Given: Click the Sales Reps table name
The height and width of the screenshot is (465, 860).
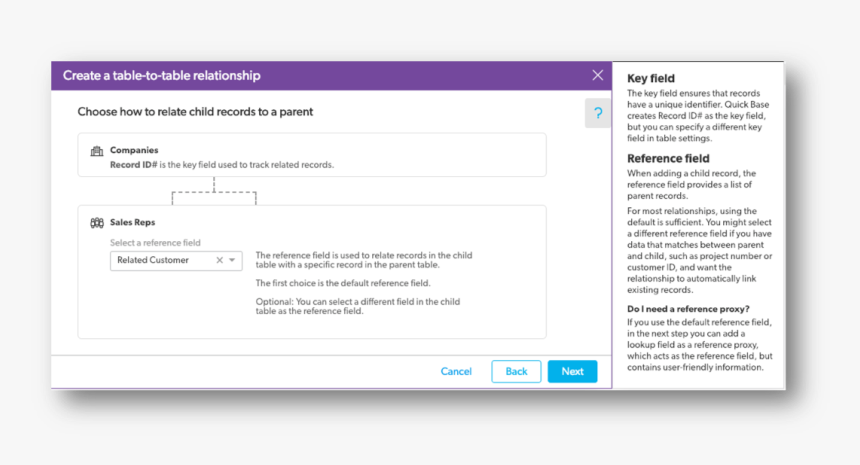Looking at the screenshot, I should click(132, 222).
